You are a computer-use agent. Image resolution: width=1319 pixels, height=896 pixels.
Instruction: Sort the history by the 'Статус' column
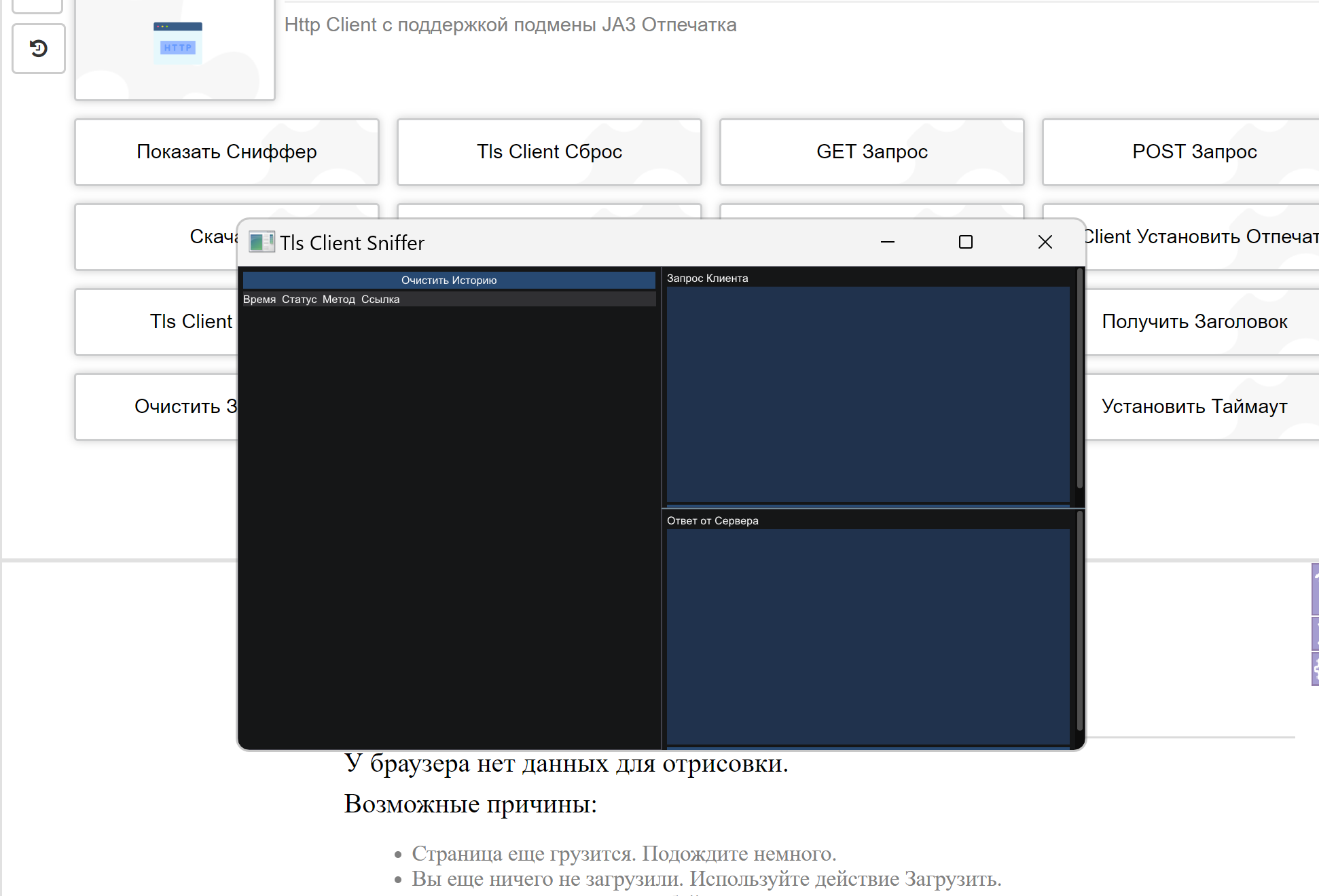(x=300, y=299)
